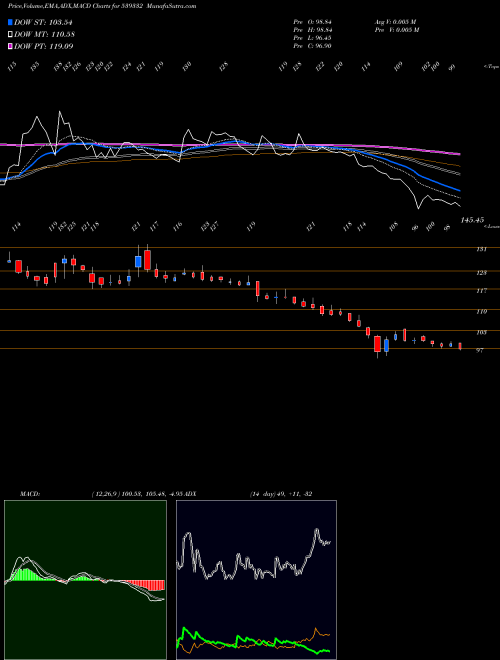Click the 103 price level label
Viewport: 500px width, 660px height.
(481, 333)
